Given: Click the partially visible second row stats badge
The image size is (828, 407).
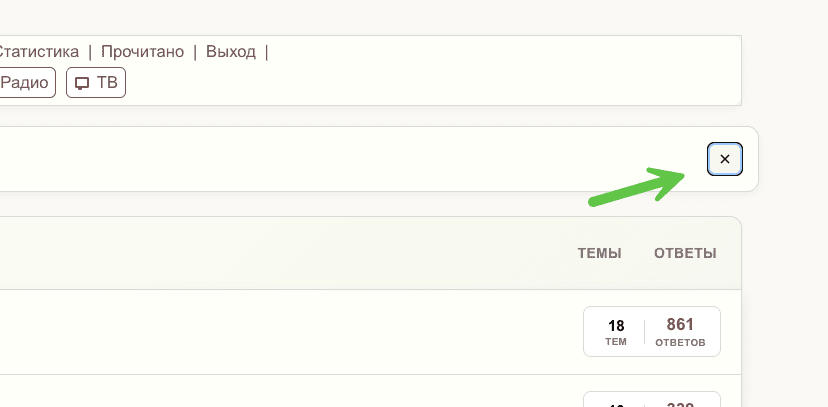Looking at the screenshot, I should [x=652, y=399].
